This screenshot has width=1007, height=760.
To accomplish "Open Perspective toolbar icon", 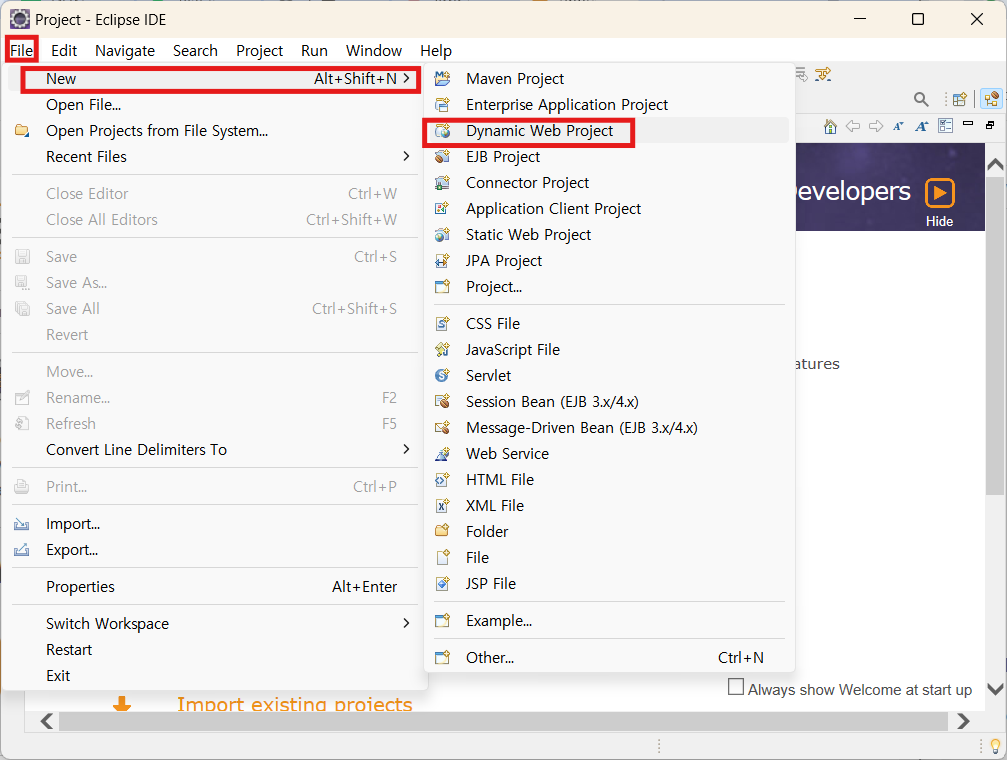I will point(960,100).
